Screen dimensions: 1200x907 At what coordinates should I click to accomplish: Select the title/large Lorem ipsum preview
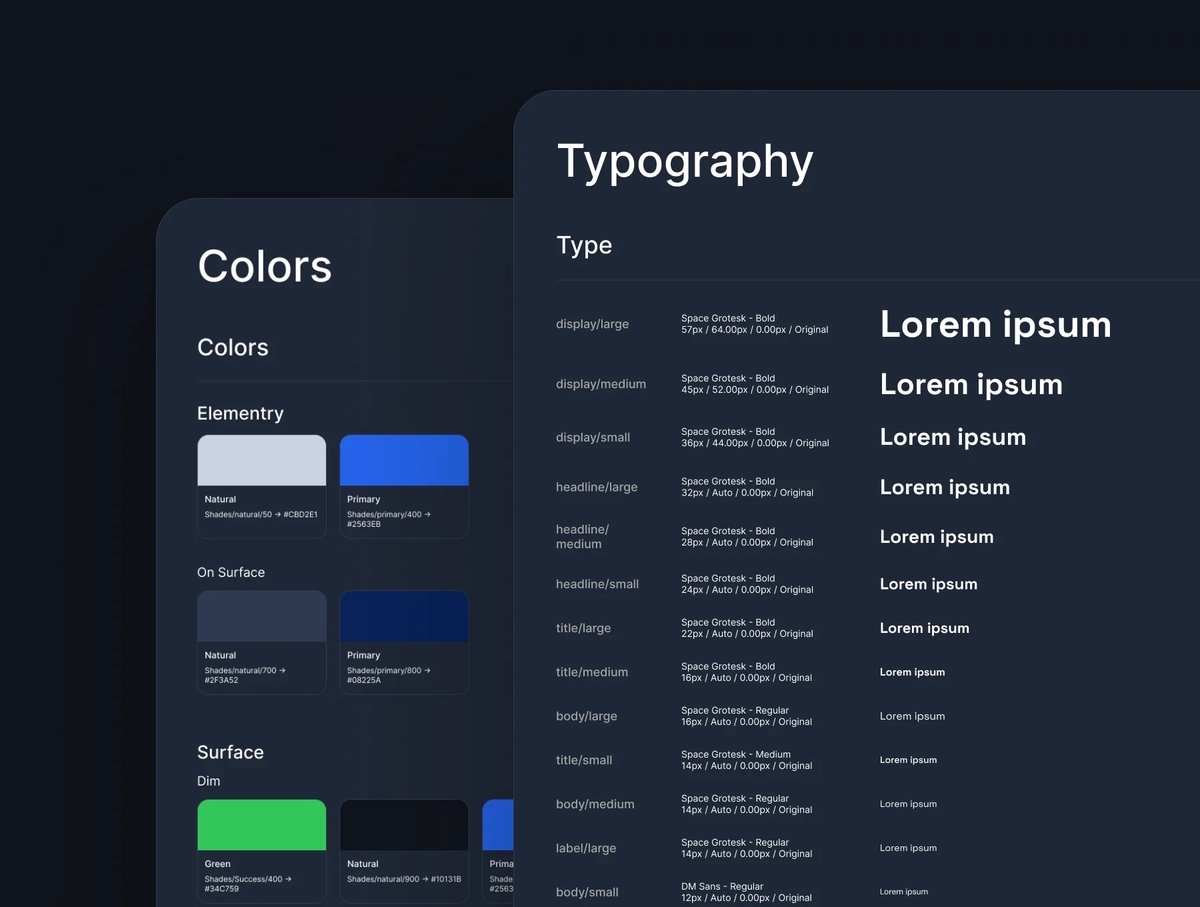(x=924, y=629)
